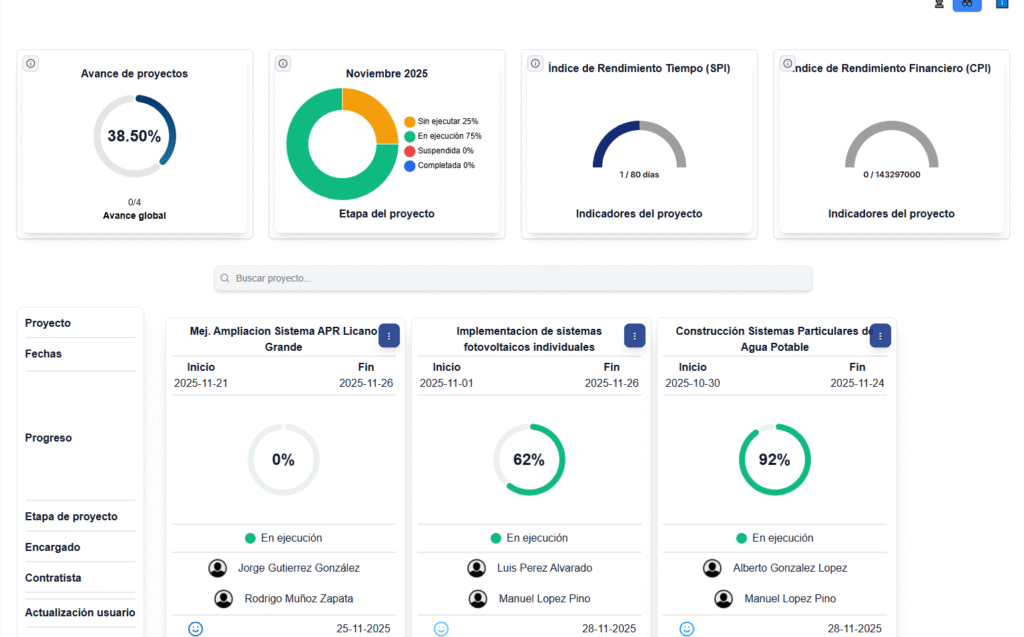Select 'Etapa de proyecto' row label in sidebar
The height and width of the screenshot is (637, 1024).
tap(71, 517)
